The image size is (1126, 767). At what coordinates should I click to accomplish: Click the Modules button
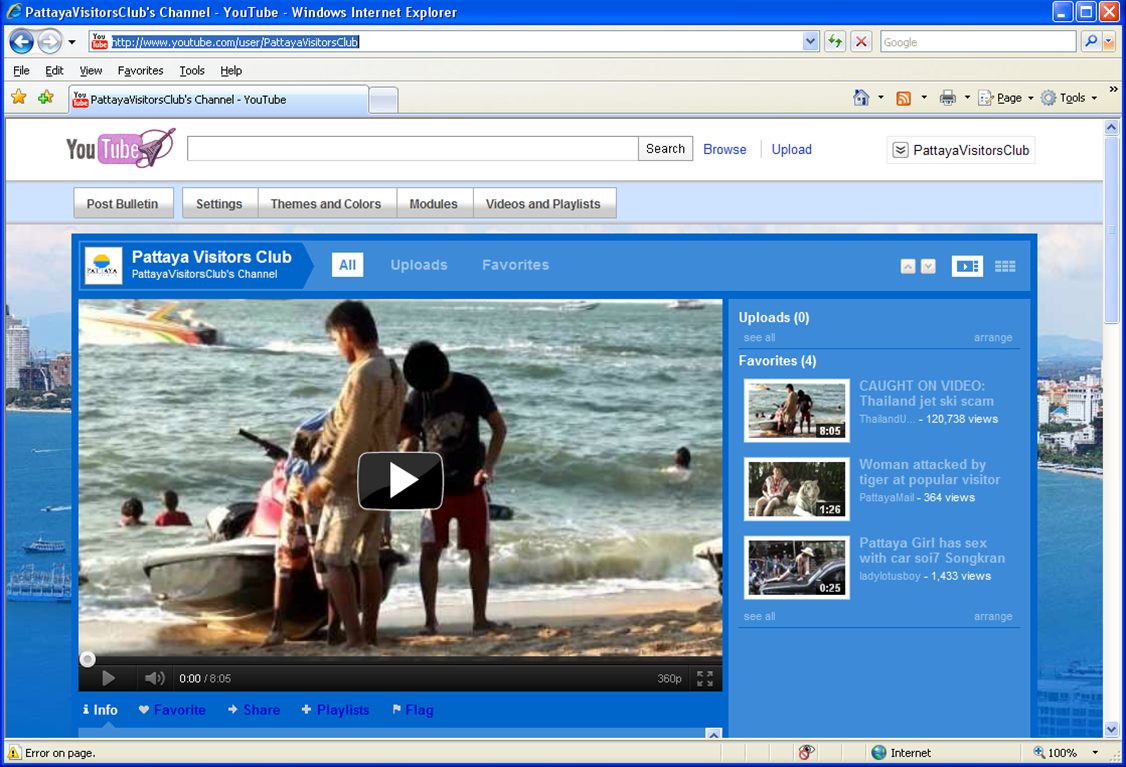point(434,203)
